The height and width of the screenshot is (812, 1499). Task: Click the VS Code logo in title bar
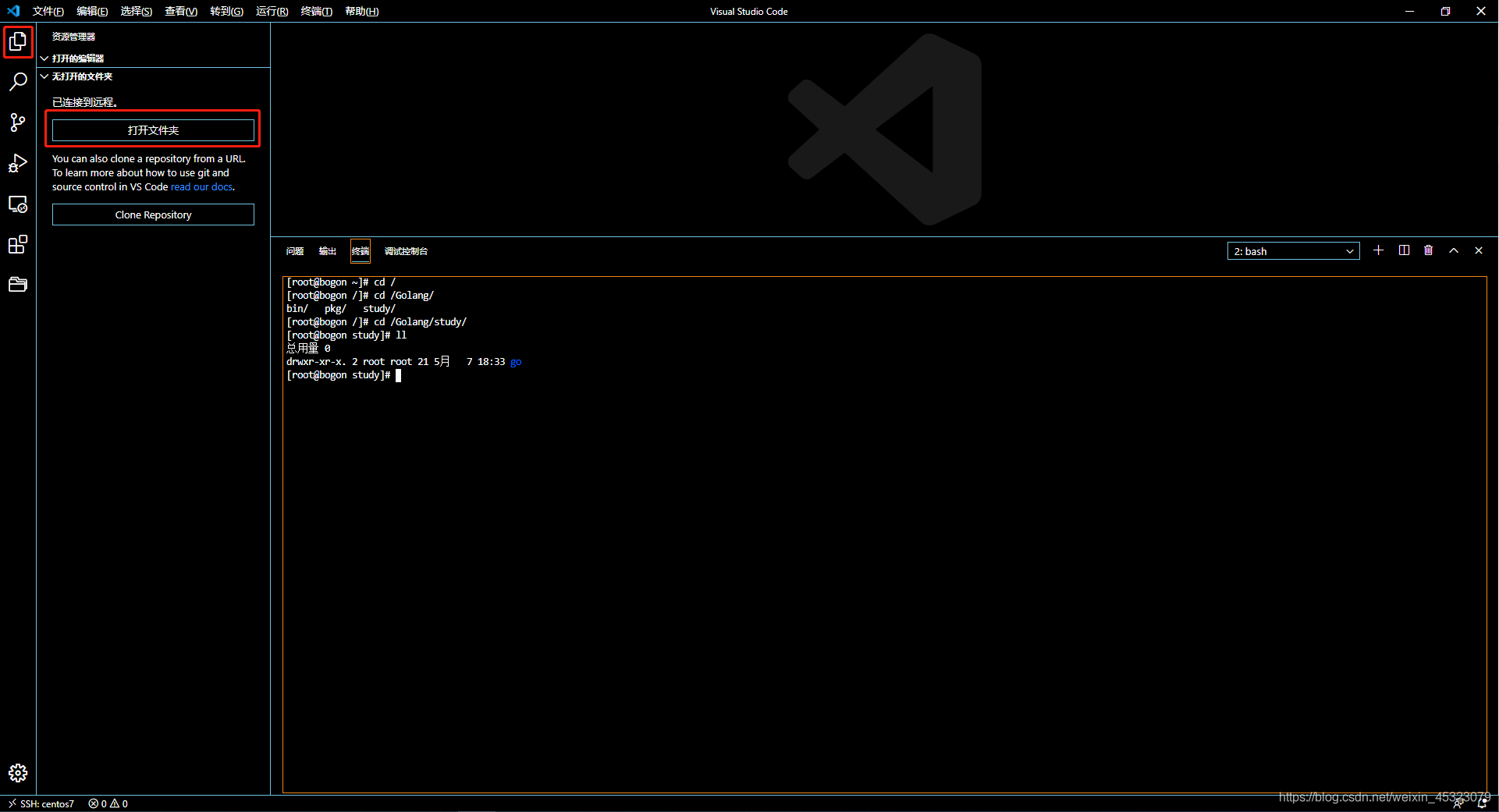(13, 11)
